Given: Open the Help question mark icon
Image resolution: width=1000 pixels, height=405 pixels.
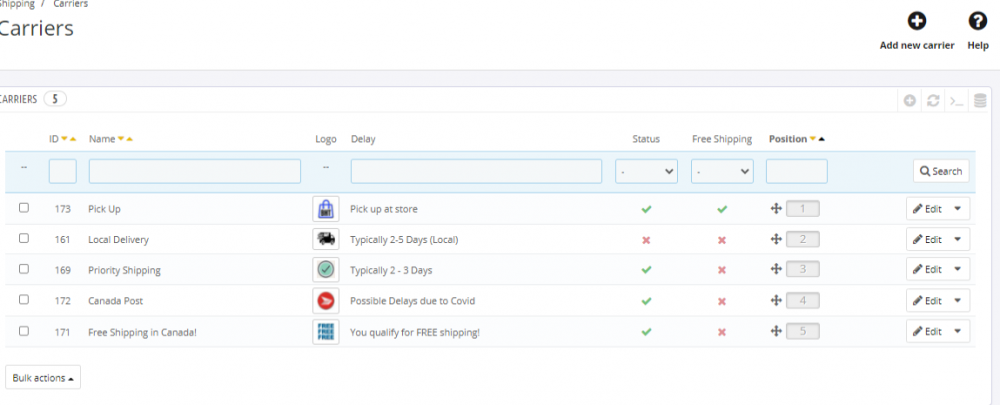Looking at the screenshot, I should [x=978, y=21].
